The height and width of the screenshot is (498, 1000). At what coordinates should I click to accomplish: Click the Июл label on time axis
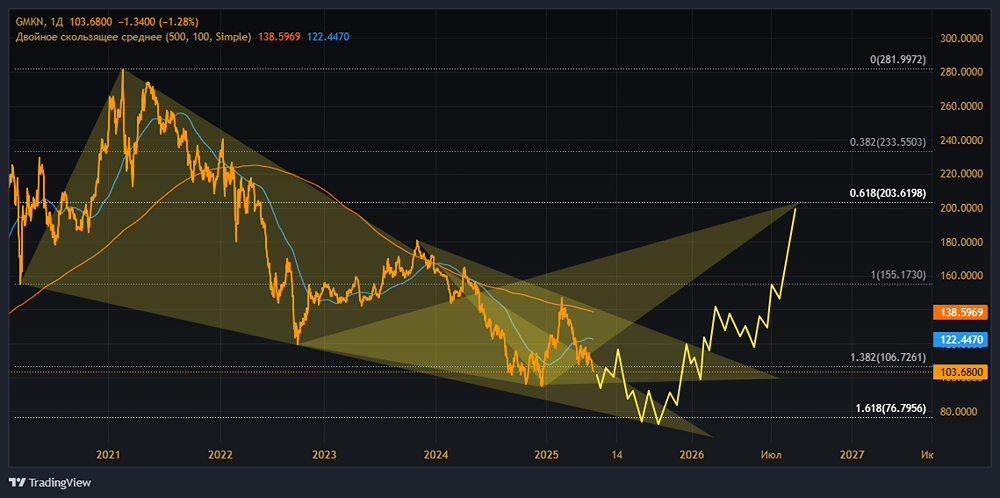[x=770, y=455]
